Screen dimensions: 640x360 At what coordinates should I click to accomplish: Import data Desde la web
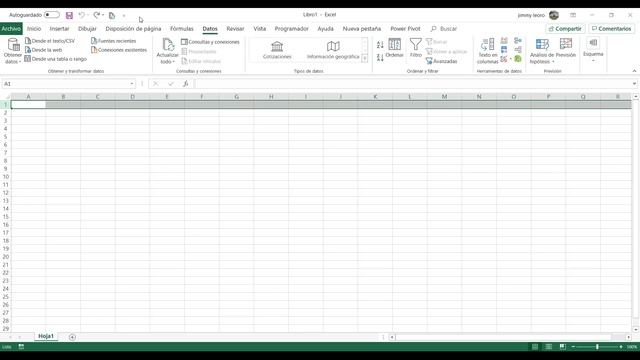point(43,50)
